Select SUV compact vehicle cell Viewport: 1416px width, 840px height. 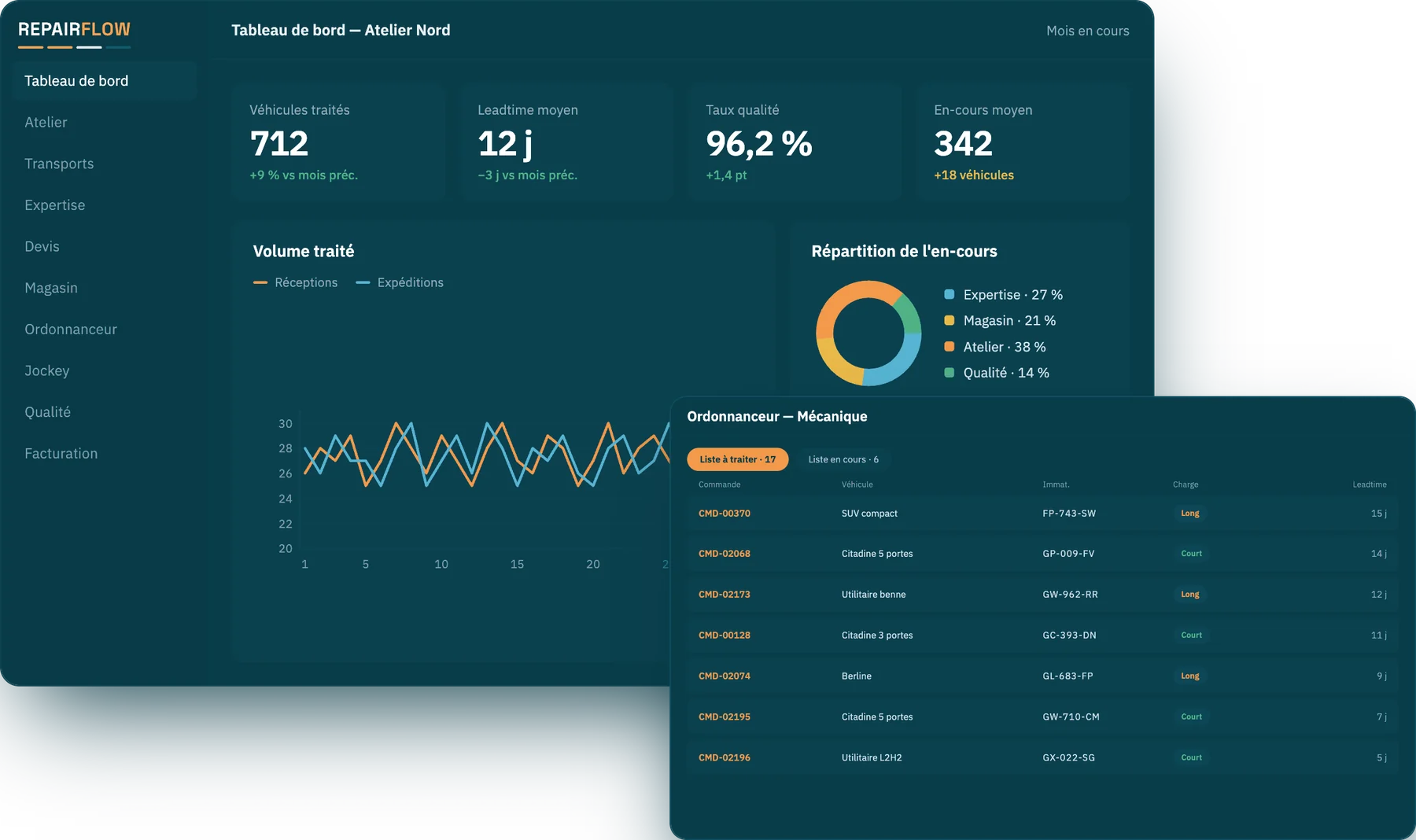(869, 514)
